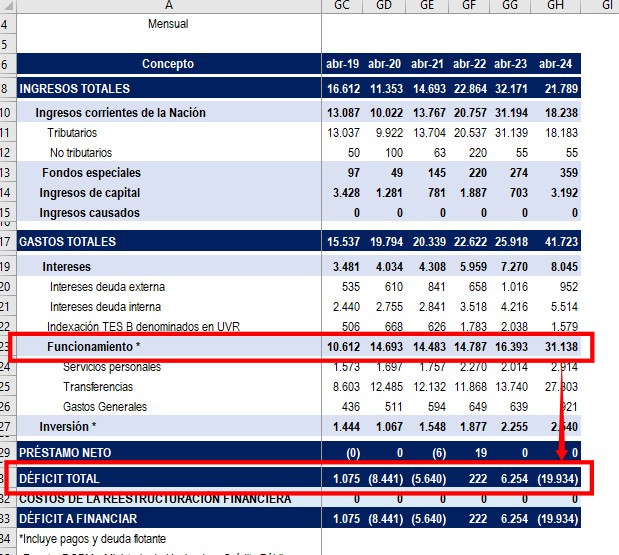Click the 'Concepto' header cell
Viewport: 619px width, 555px height.
[169, 64]
